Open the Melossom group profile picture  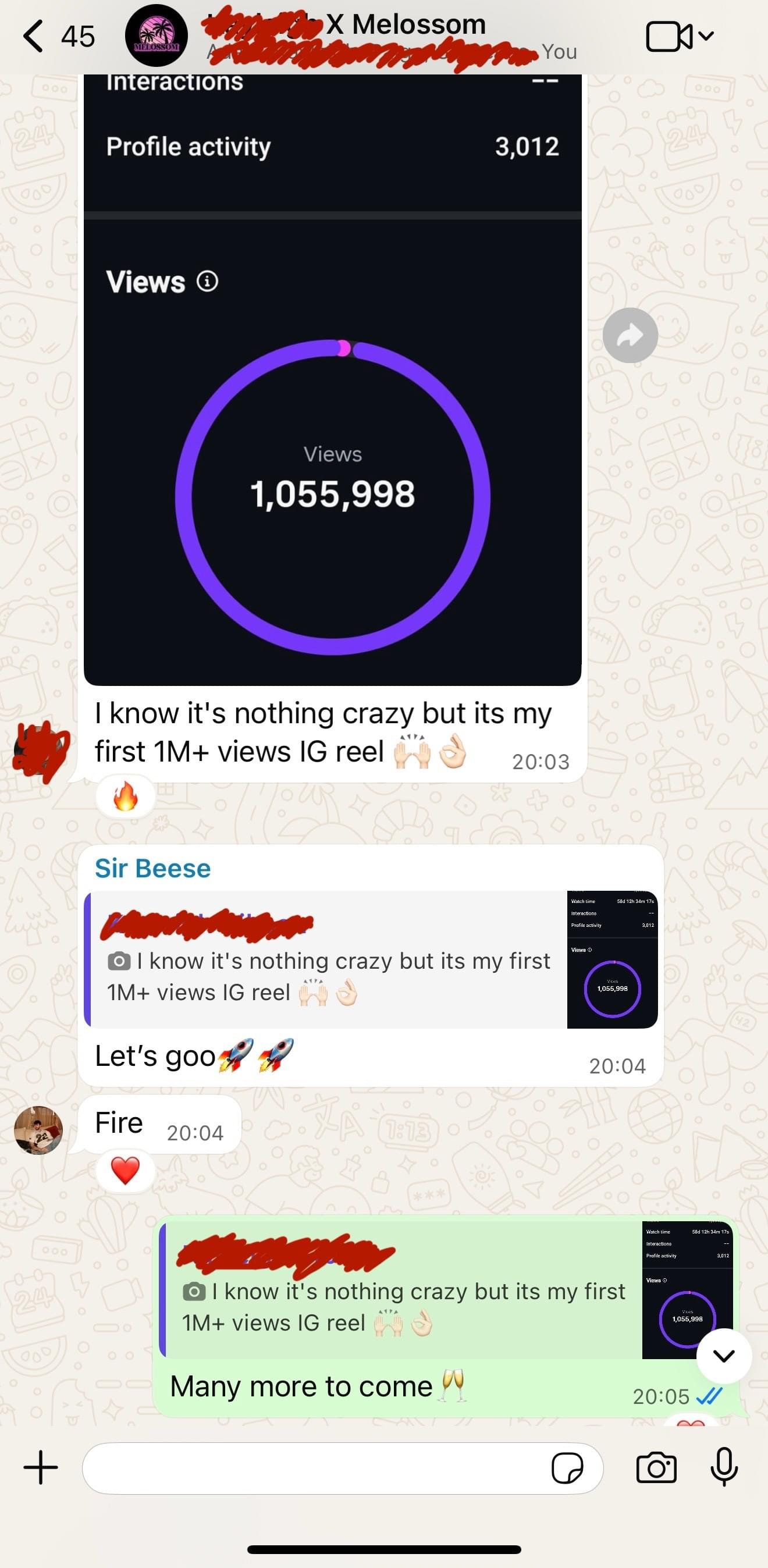click(157, 35)
